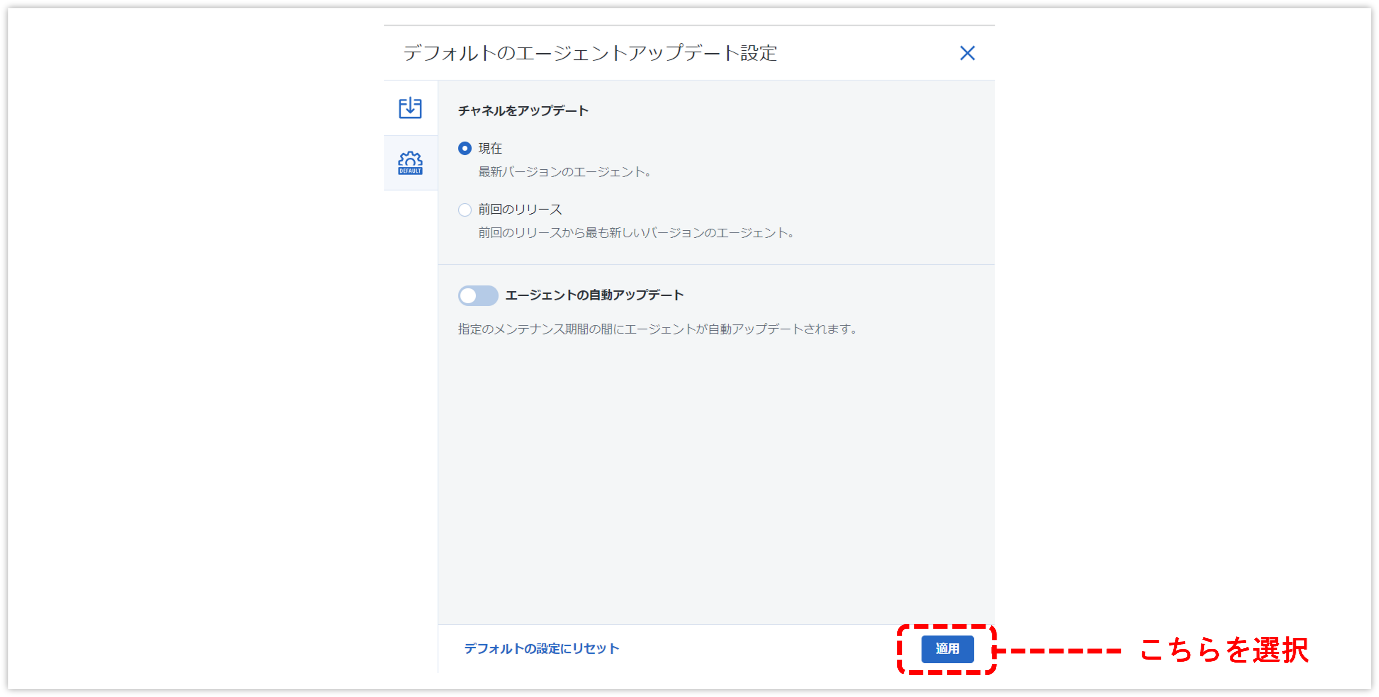The width and height of the screenshot is (1379, 697).
Task: Enable the エージェントの自動アップデート toggle switch
Action: 478,295
